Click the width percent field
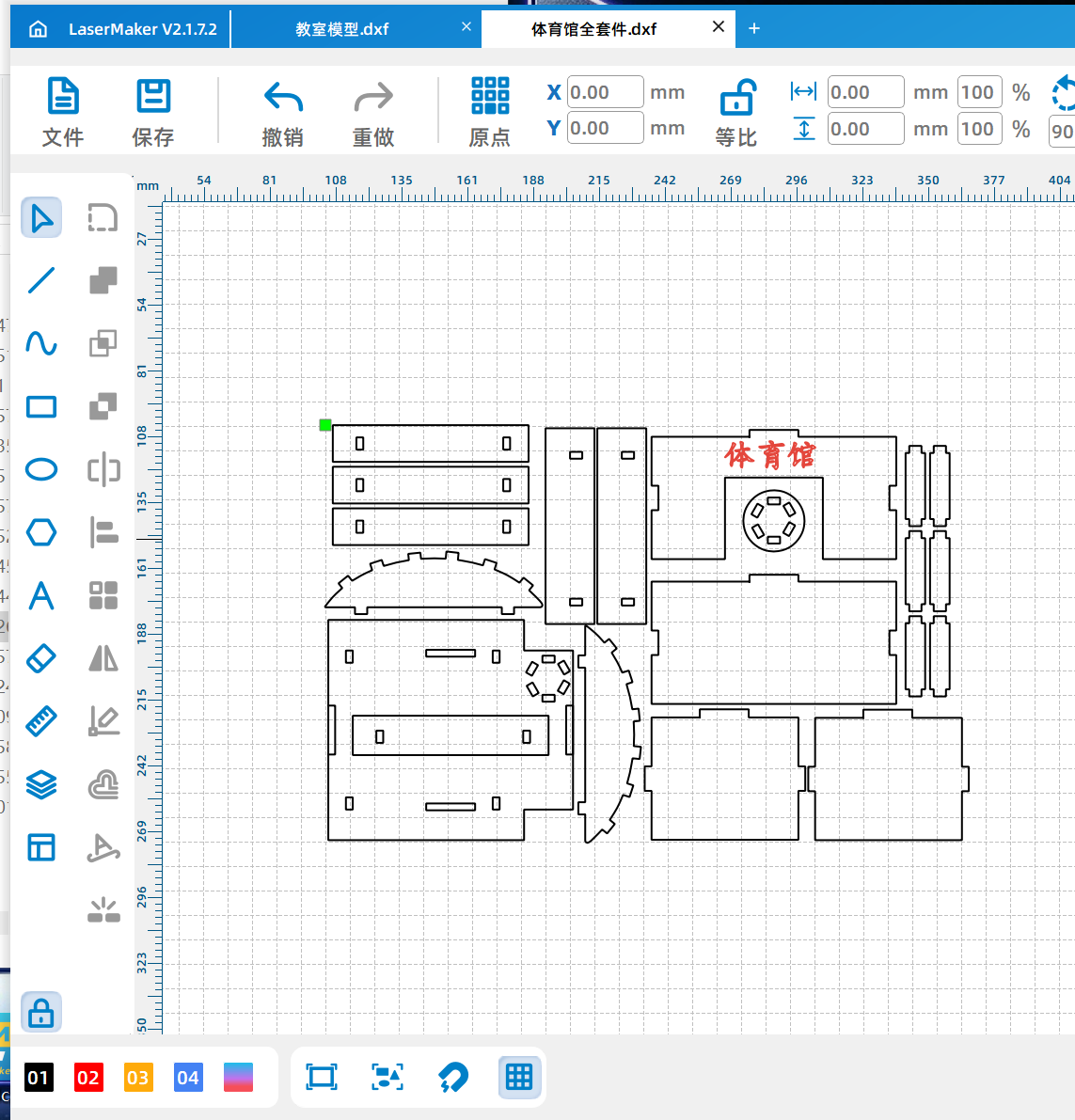The width and height of the screenshot is (1075, 1120). tap(979, 92)
